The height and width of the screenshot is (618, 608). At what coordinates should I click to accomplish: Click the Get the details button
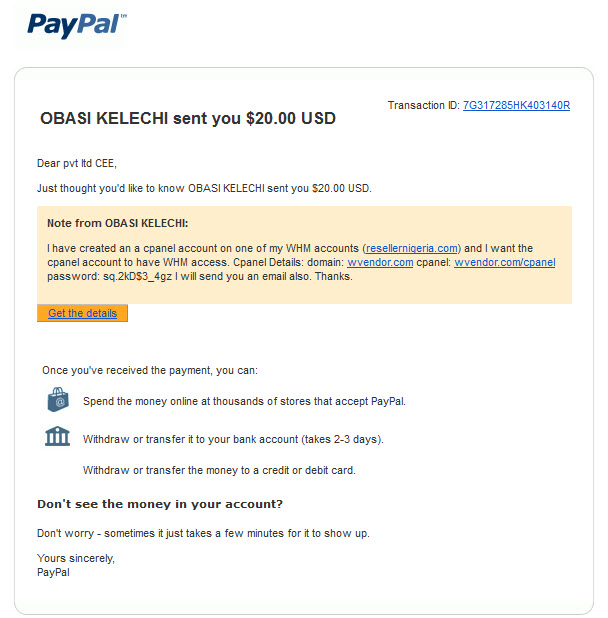pyautogui.click(x=82, y=313)
